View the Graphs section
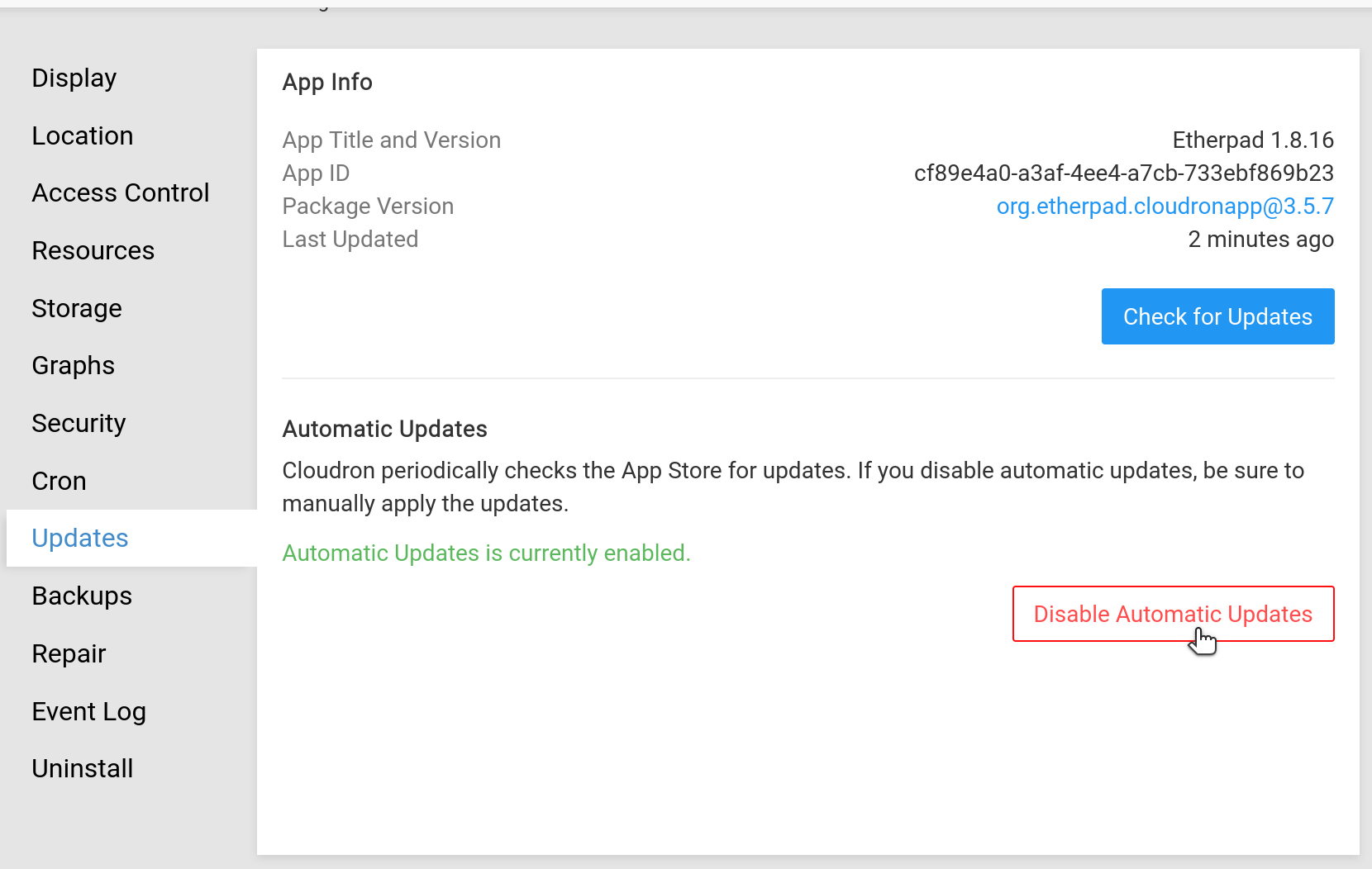This screenshot has width=1372, height=869. (74, 365)
